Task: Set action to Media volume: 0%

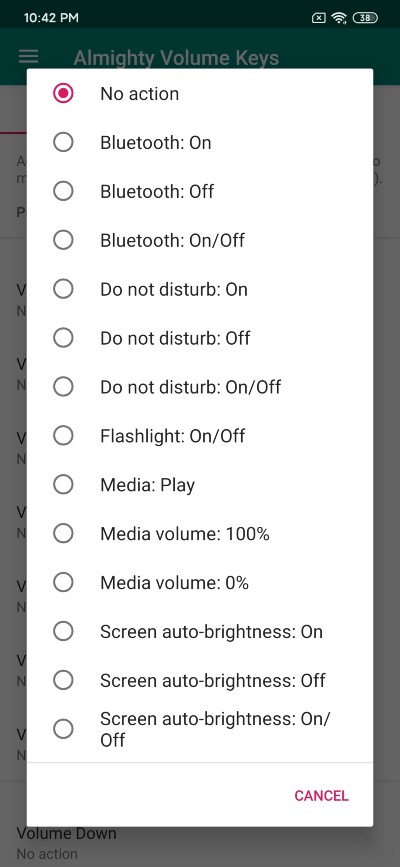Action: tap(200, 582)
